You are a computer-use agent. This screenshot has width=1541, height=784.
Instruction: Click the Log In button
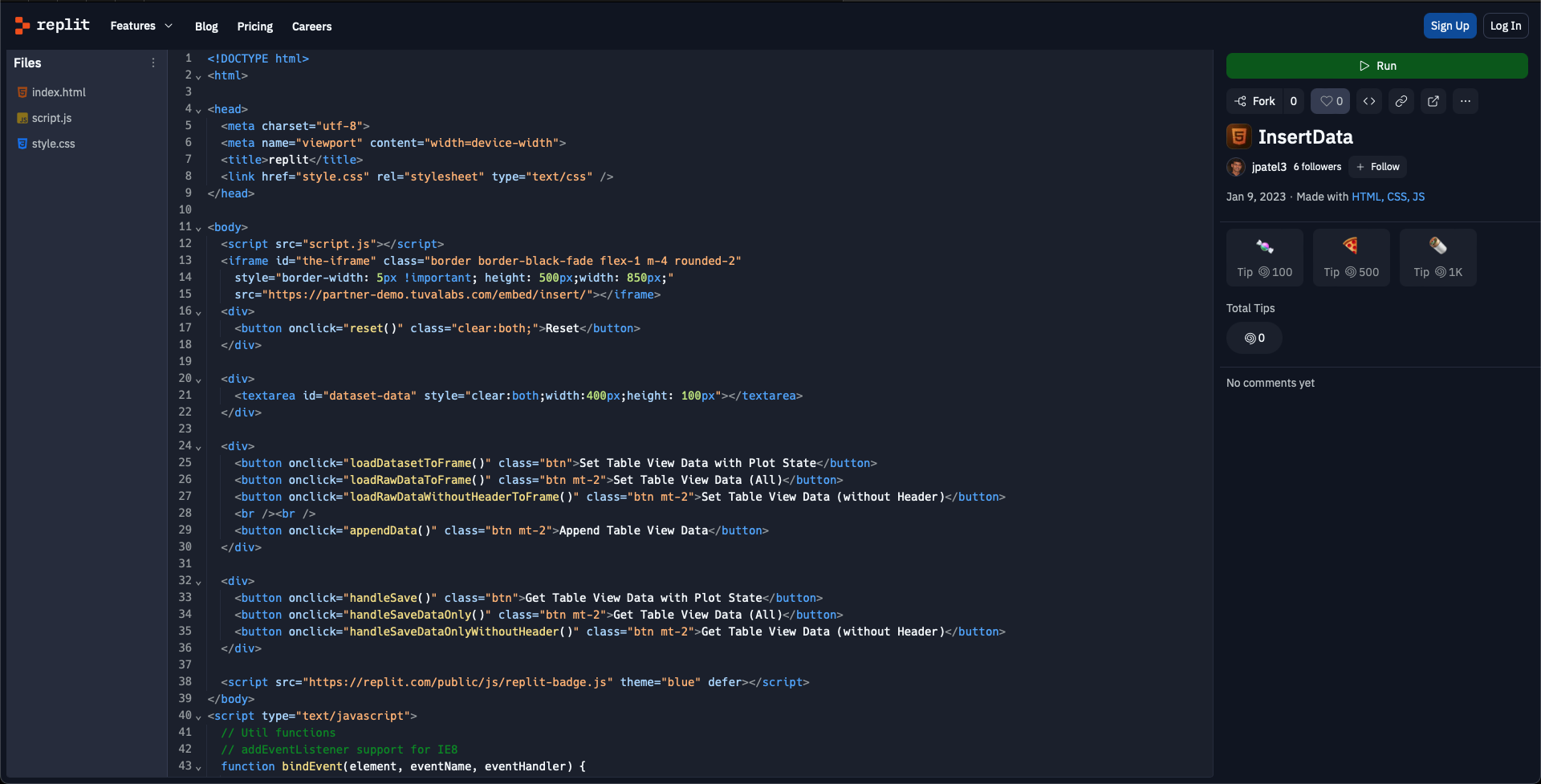tap(1506, 26)
